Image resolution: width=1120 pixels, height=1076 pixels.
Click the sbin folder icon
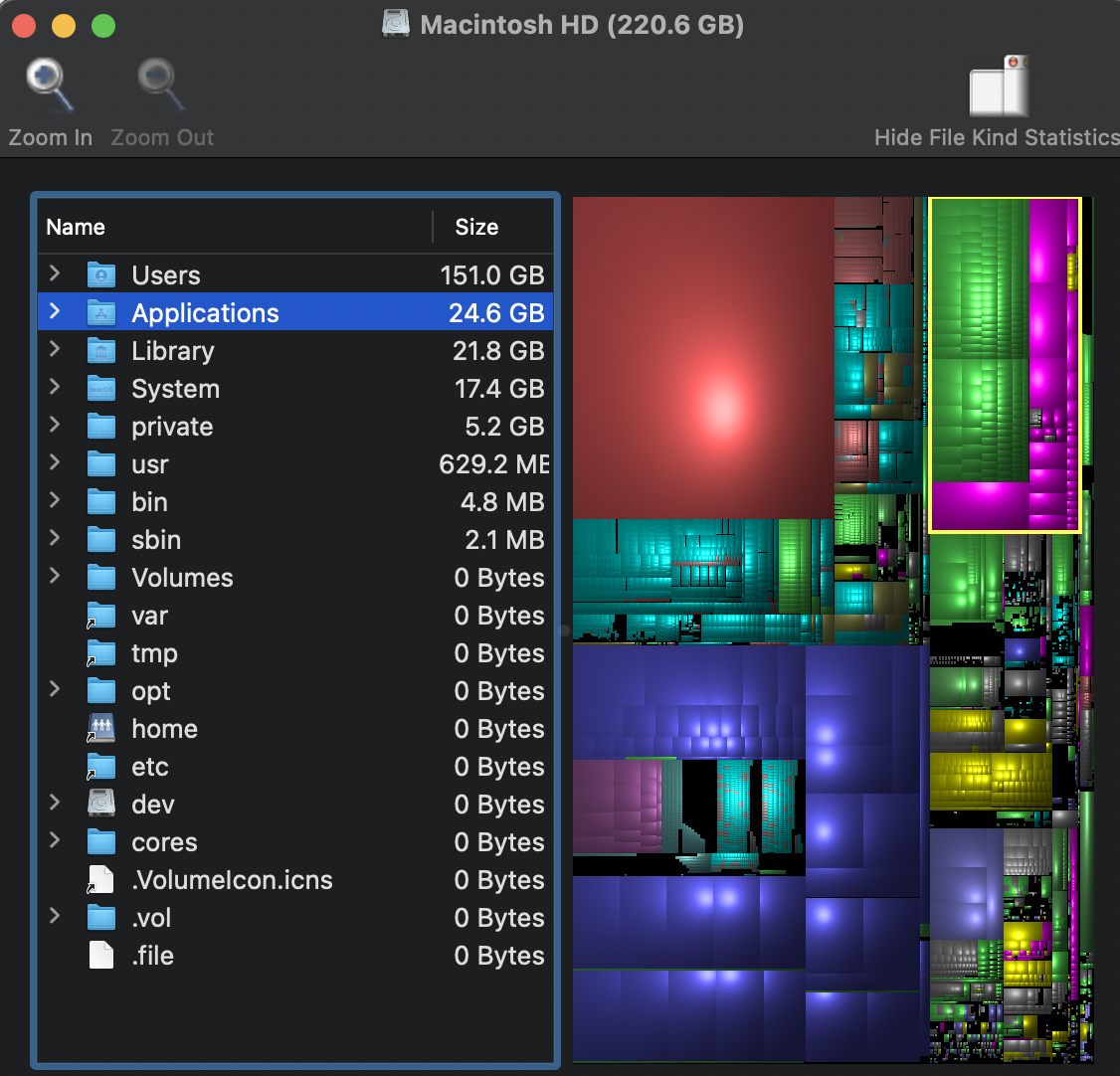[101, 540]
